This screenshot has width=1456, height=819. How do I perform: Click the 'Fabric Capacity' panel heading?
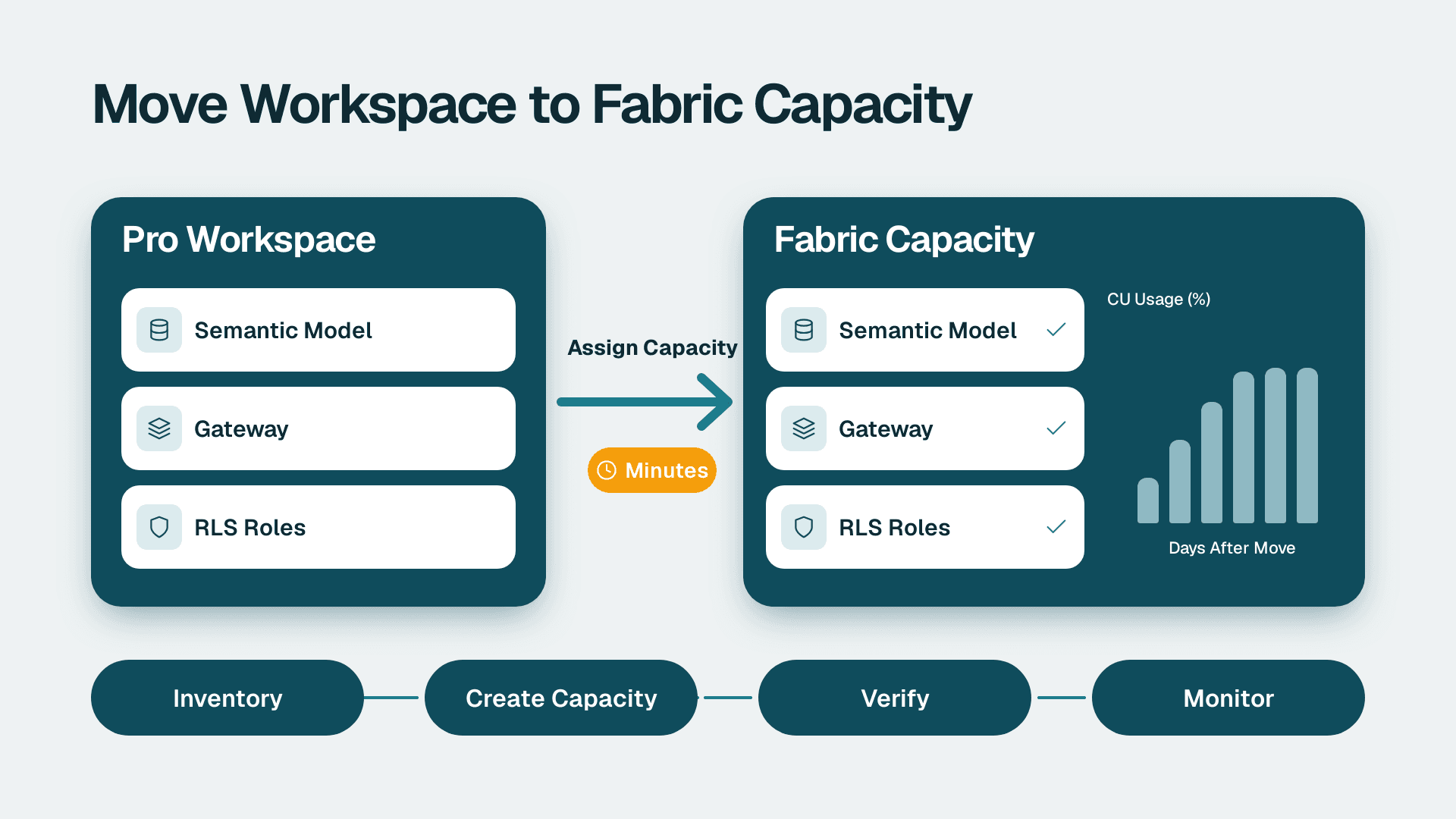point(904,240)
